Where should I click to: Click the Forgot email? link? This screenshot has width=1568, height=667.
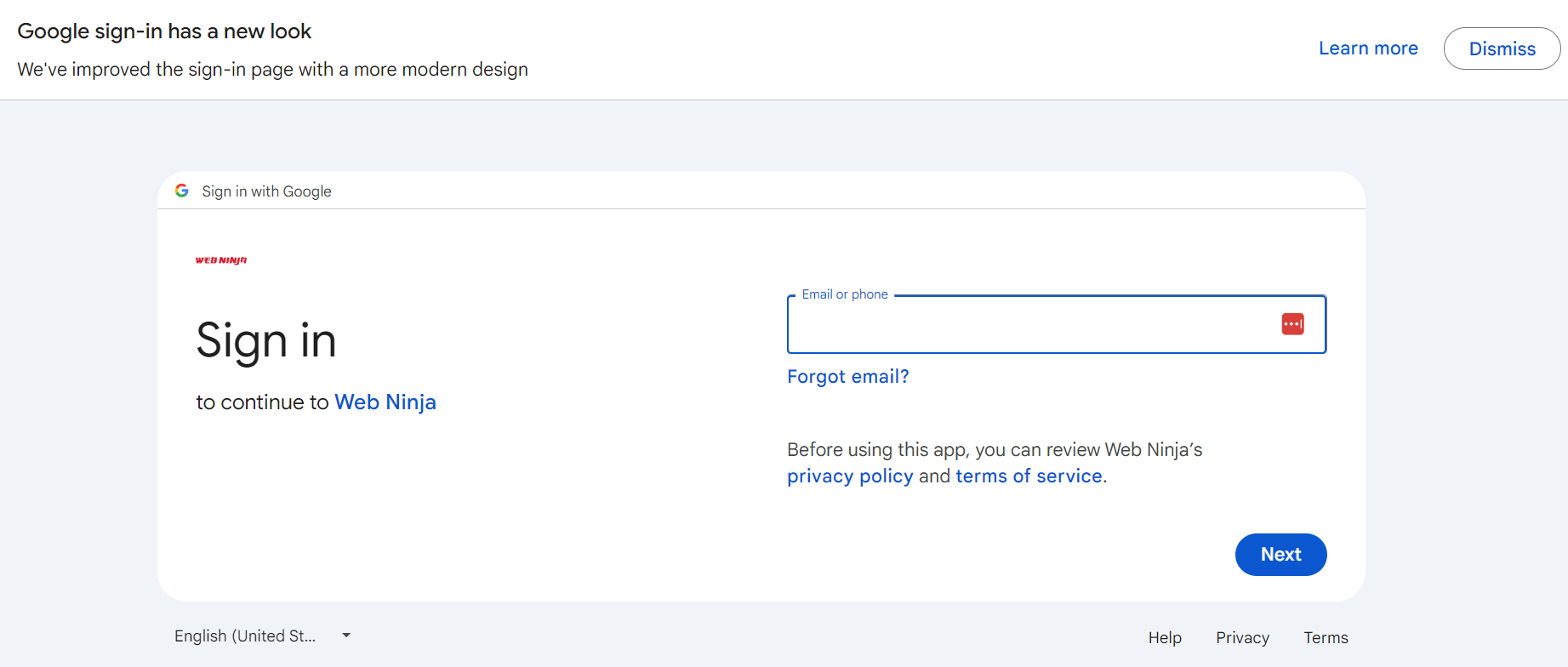[x=847, y=377]
